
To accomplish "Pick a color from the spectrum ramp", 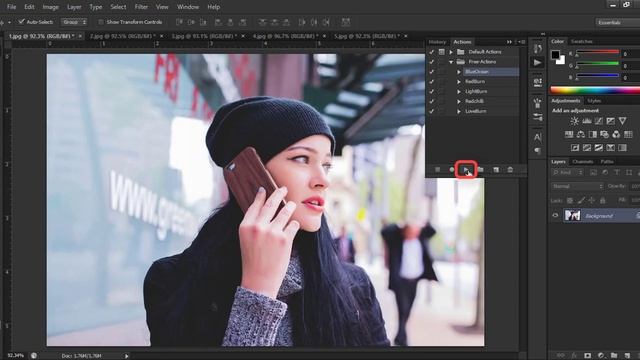I will (x=595, y=90).
